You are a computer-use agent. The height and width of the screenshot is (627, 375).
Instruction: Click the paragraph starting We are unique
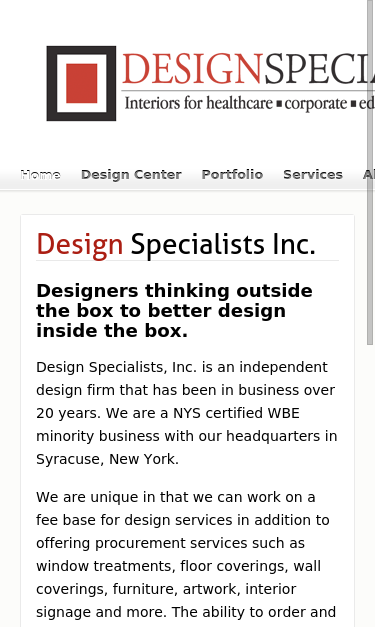click(x=186, y=560)
